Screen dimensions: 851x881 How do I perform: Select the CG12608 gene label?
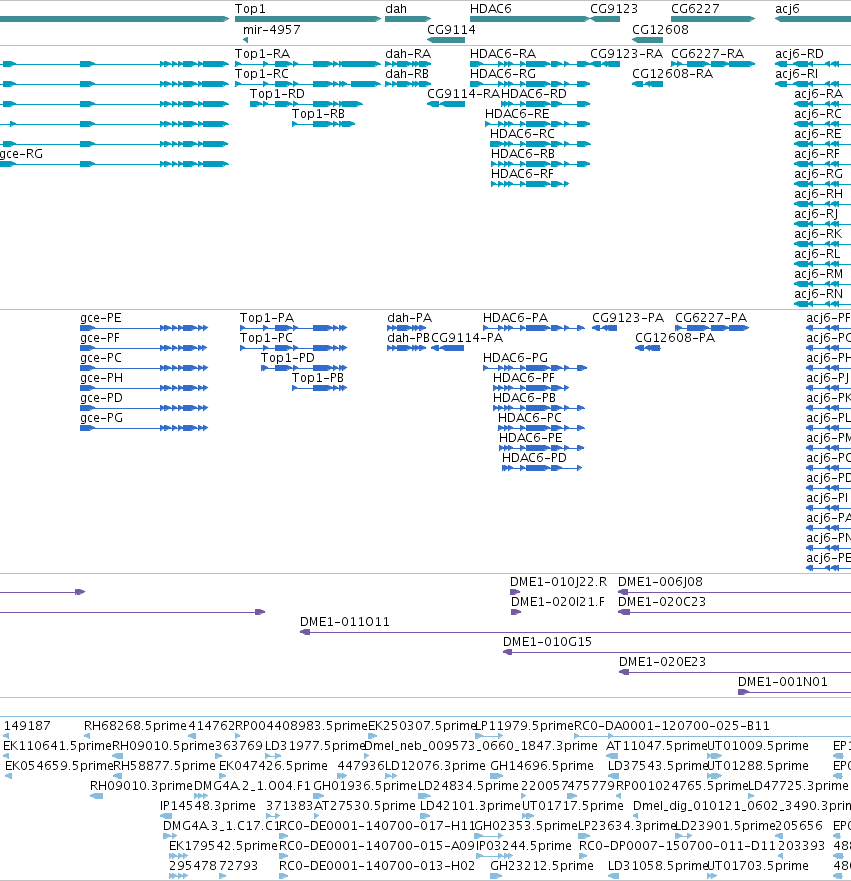pyautogui.click(x=660, y=30)
